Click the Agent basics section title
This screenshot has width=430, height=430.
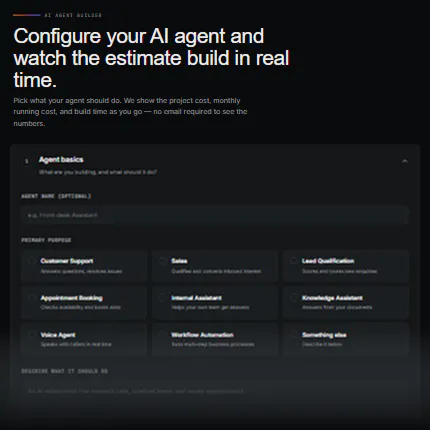click(61, 160)
